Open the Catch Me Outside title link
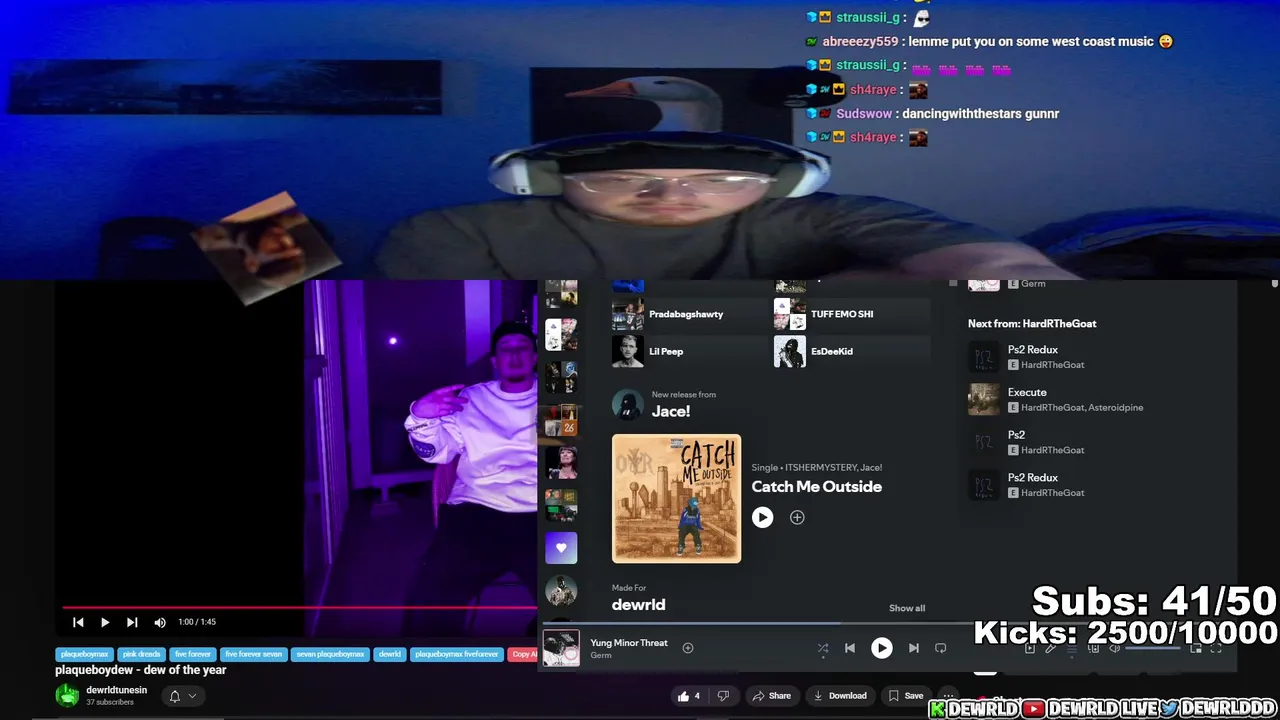 pyautogui.click(x=816, y=487)
